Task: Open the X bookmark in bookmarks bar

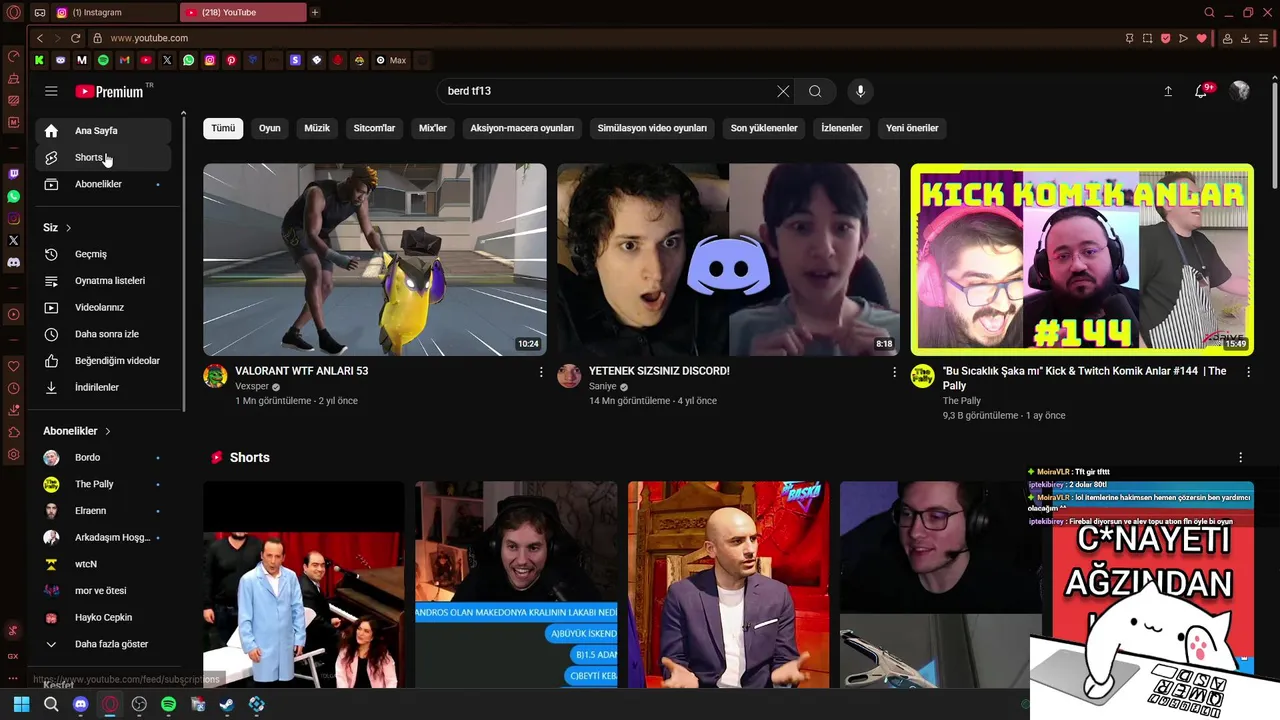Action: click(x=167, y=60)
